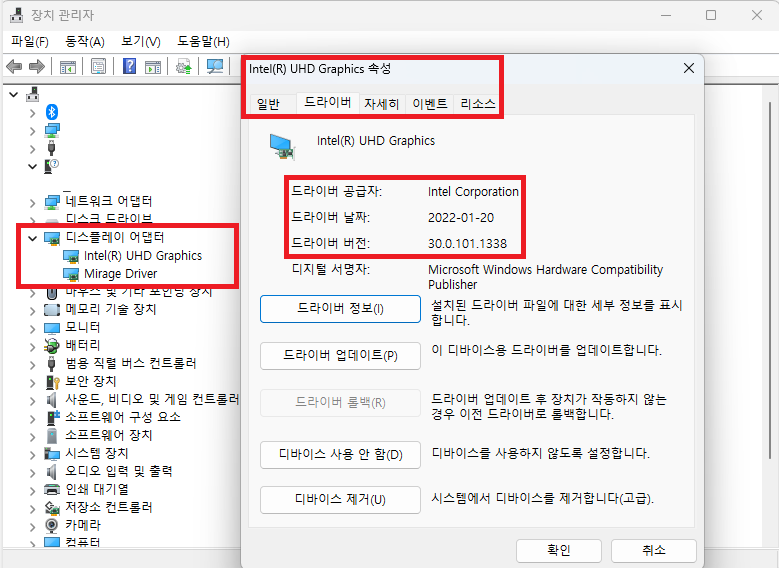This screenshot has width=779, height=568.
Task: Open the Properties toolbar icon
Action: coord(98,66)
